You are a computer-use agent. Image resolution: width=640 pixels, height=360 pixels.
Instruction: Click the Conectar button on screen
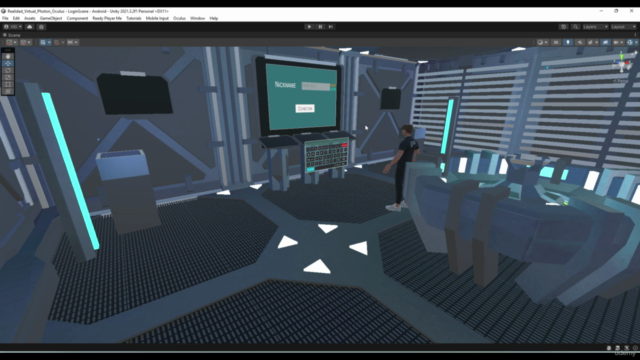pos(304,109)
